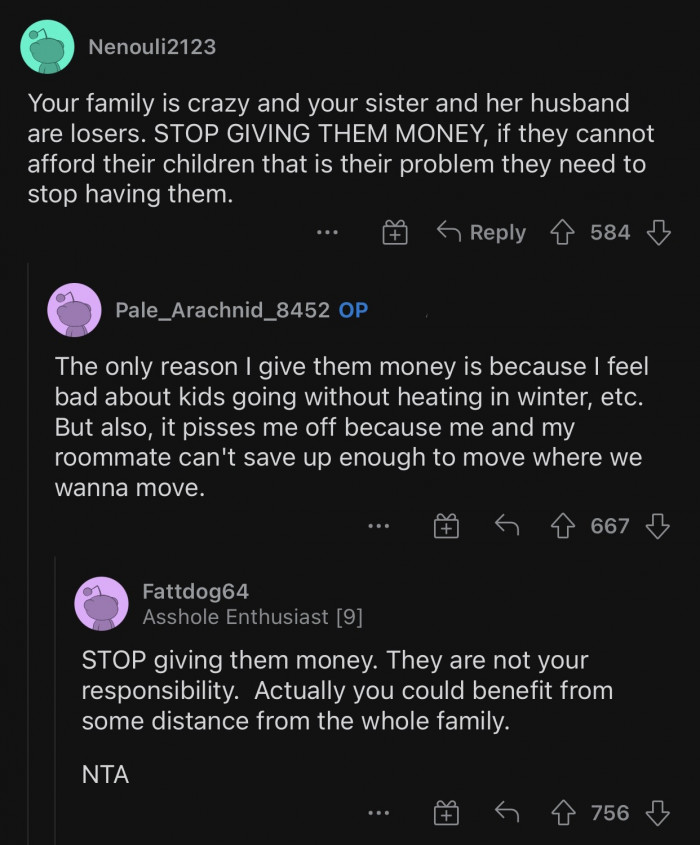Click the downvote arrow on Pale_Arachnid_8452's comment
Viewport: 700px width, 845px height.
tap(659, 525)
